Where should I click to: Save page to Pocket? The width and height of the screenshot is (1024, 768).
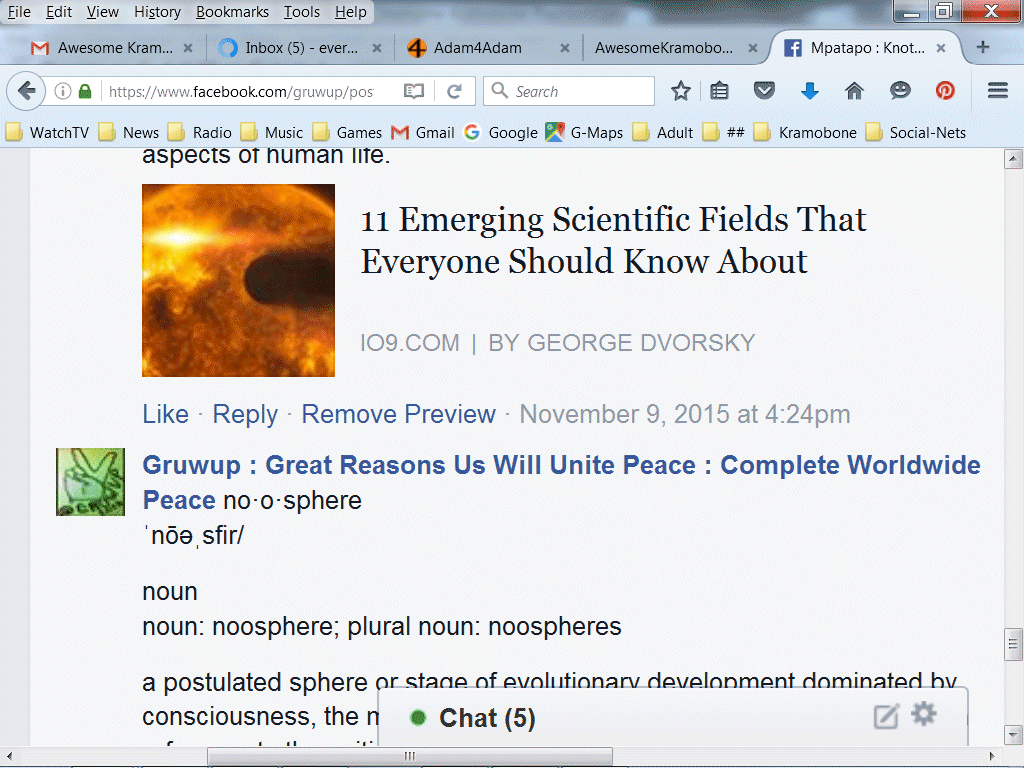coord(764,90)
